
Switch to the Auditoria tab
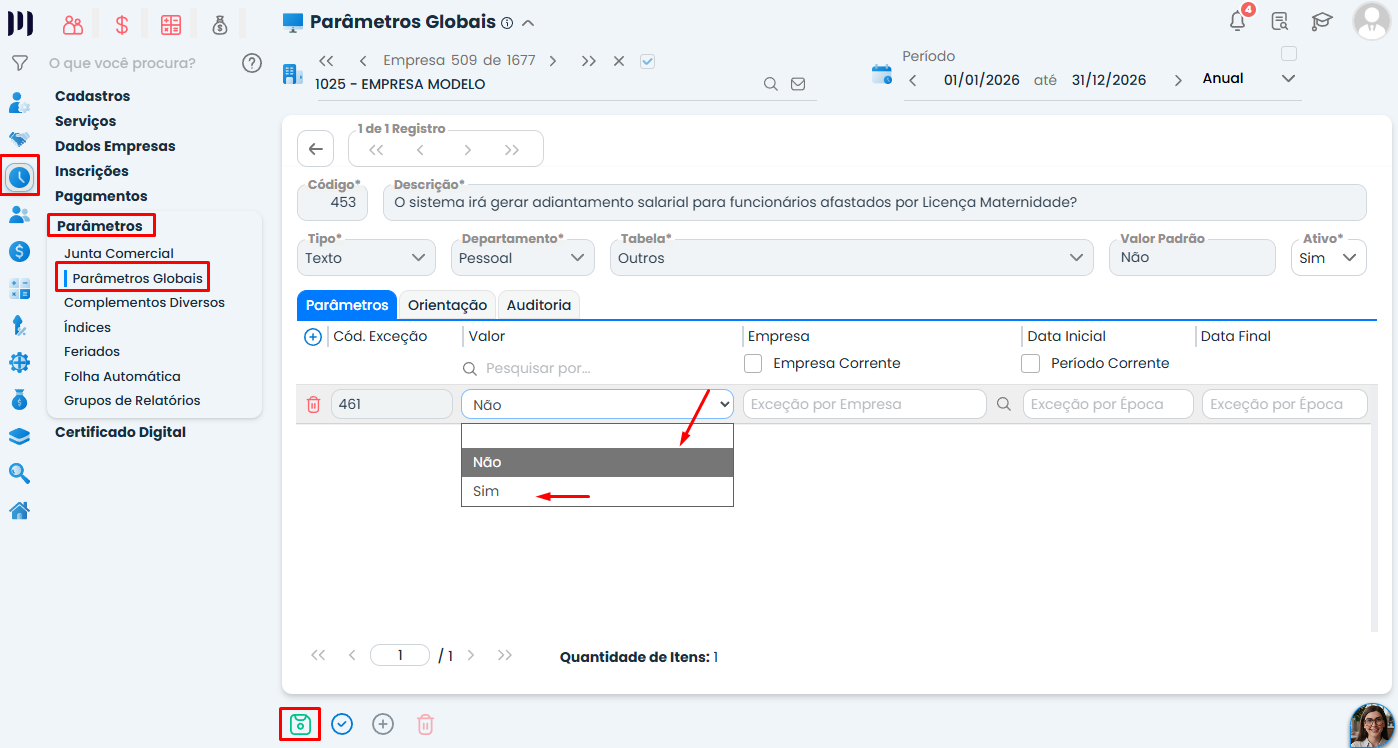click(539, 305)
